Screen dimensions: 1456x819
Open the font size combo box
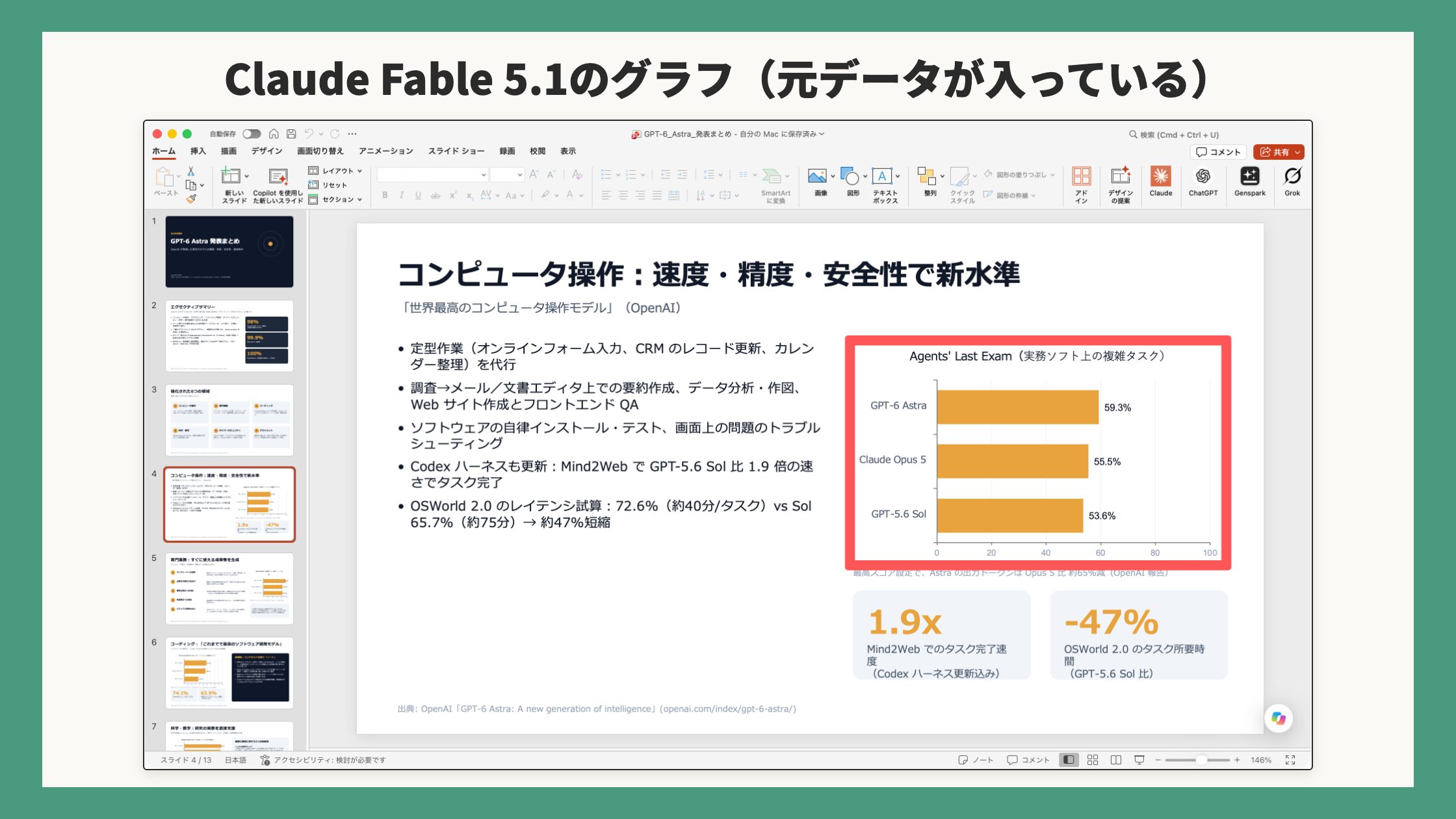coord(507,174)
